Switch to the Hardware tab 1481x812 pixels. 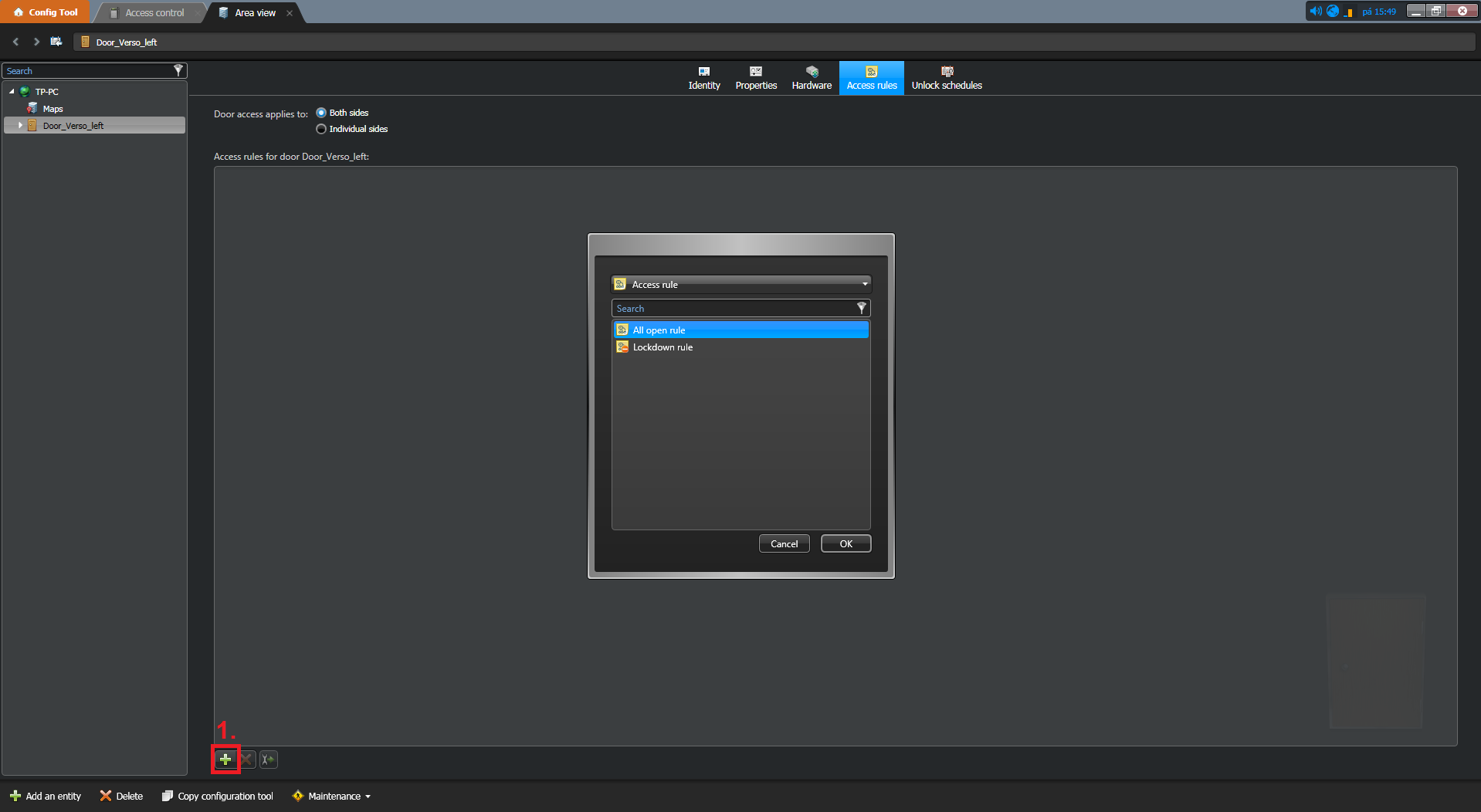tap(812, 78)
